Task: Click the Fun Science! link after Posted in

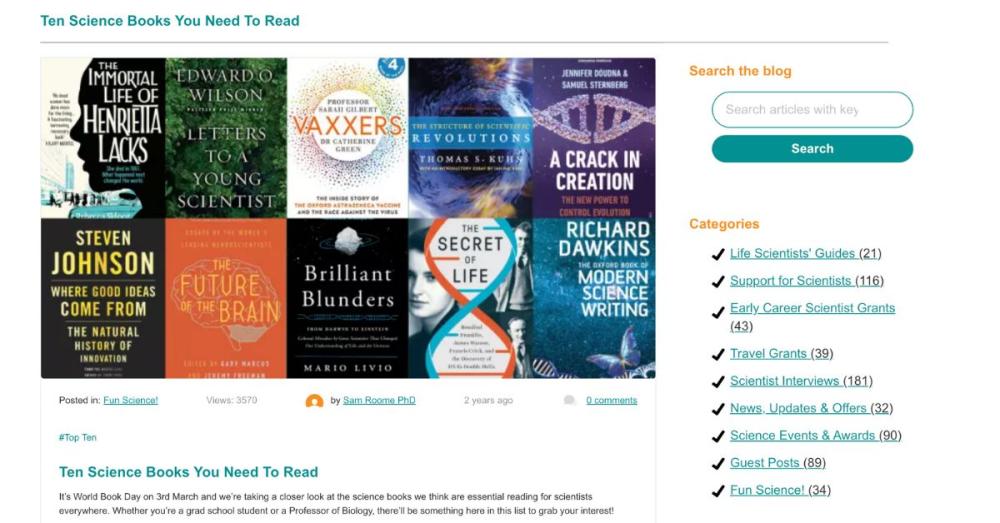Action: (x=131, y=401)
